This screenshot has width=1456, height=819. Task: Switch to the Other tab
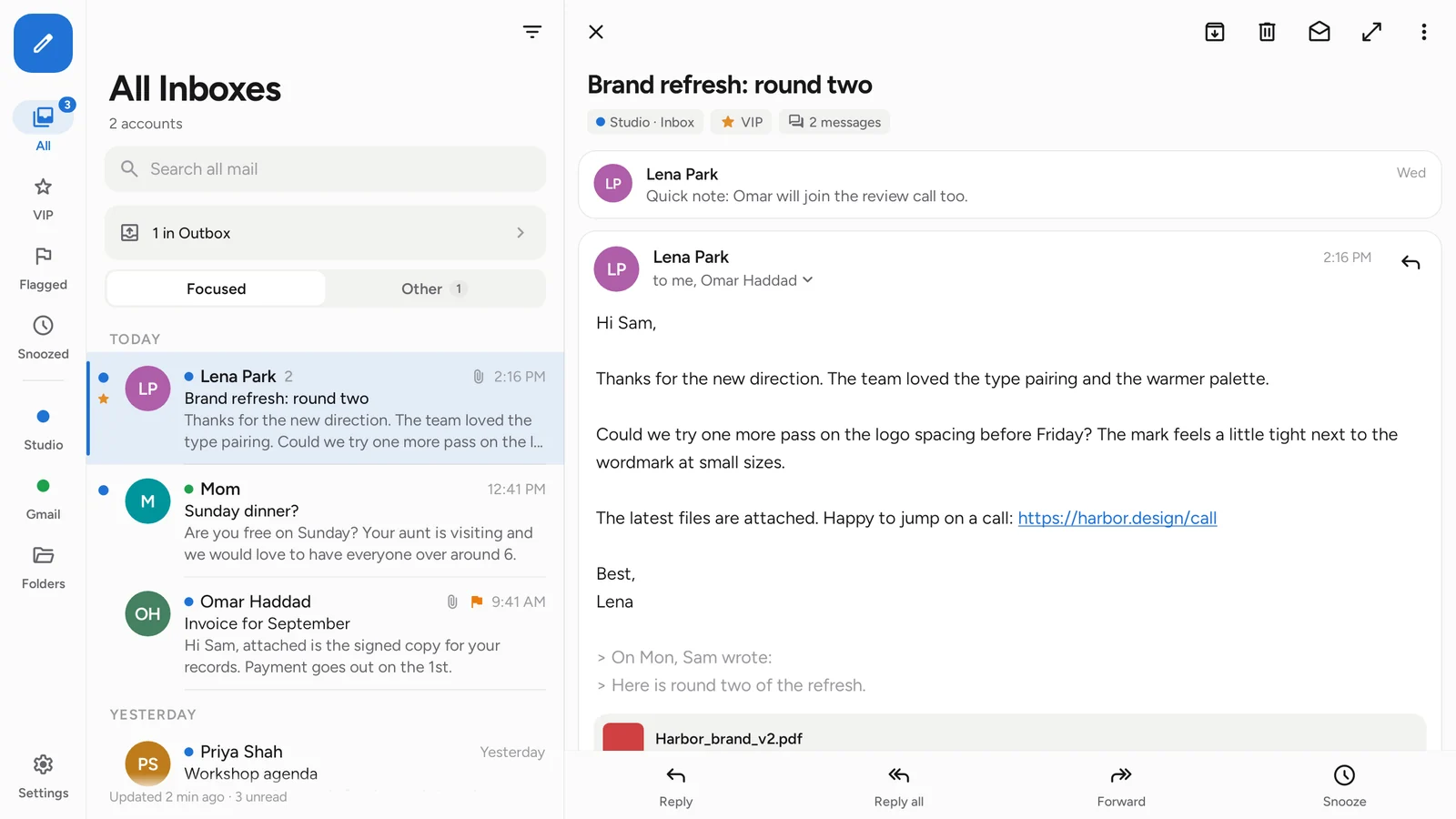click(x=434, y=288)
